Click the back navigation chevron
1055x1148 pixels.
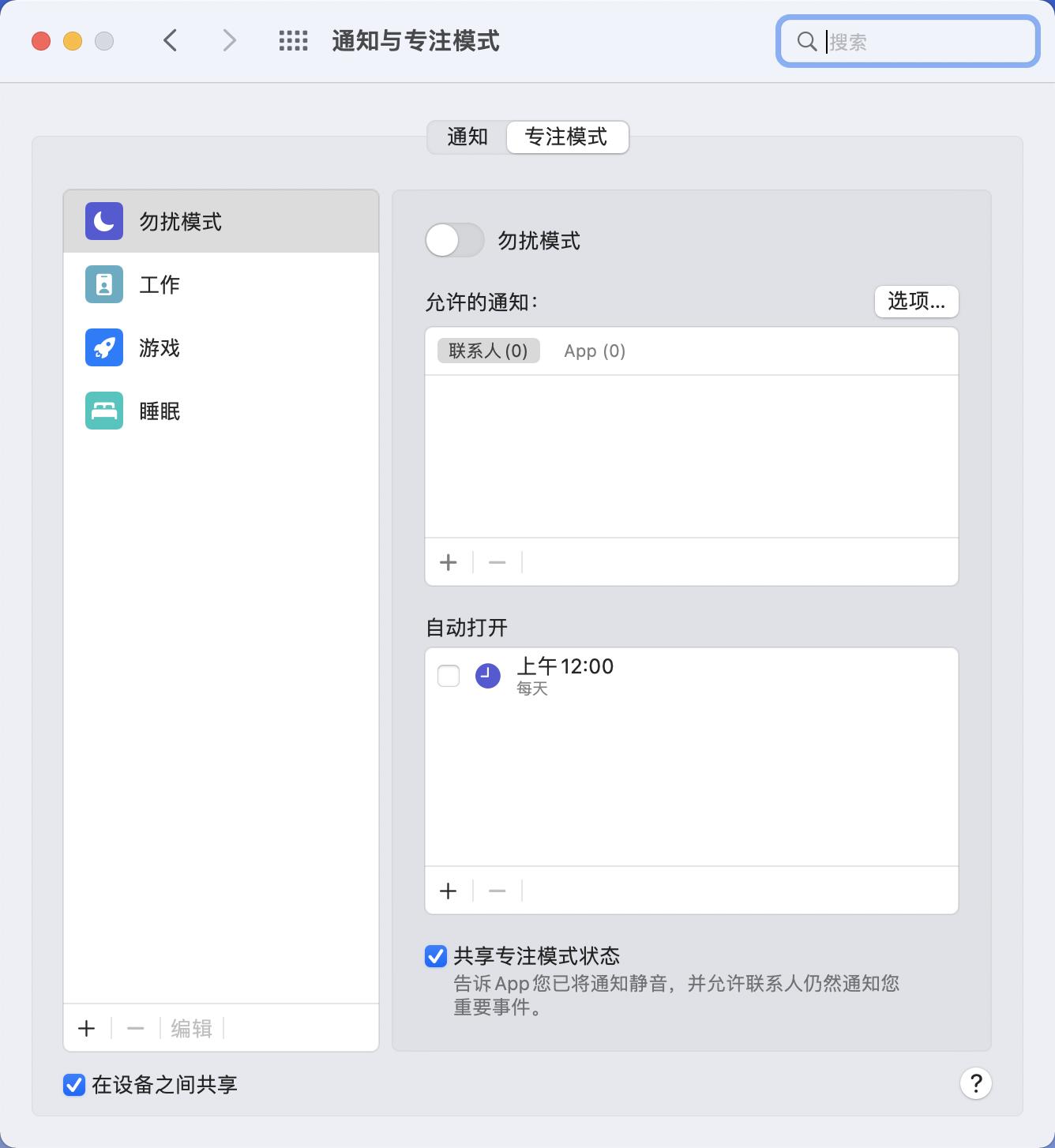point(170,40)
